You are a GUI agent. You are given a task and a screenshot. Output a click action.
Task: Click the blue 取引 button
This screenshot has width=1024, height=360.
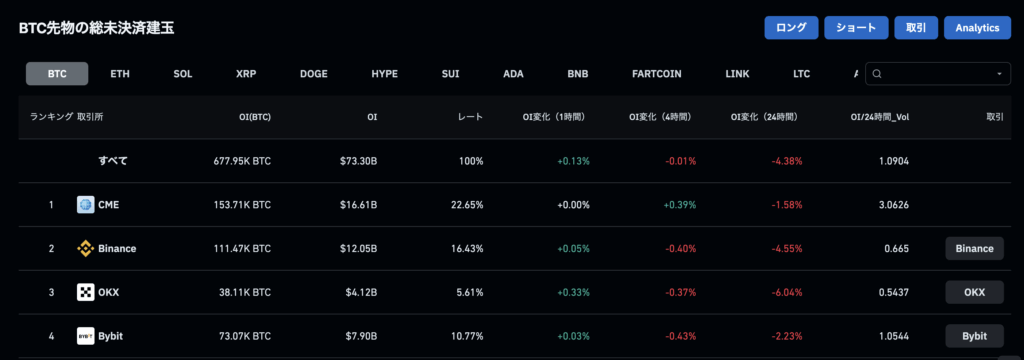tap(916, 28)
